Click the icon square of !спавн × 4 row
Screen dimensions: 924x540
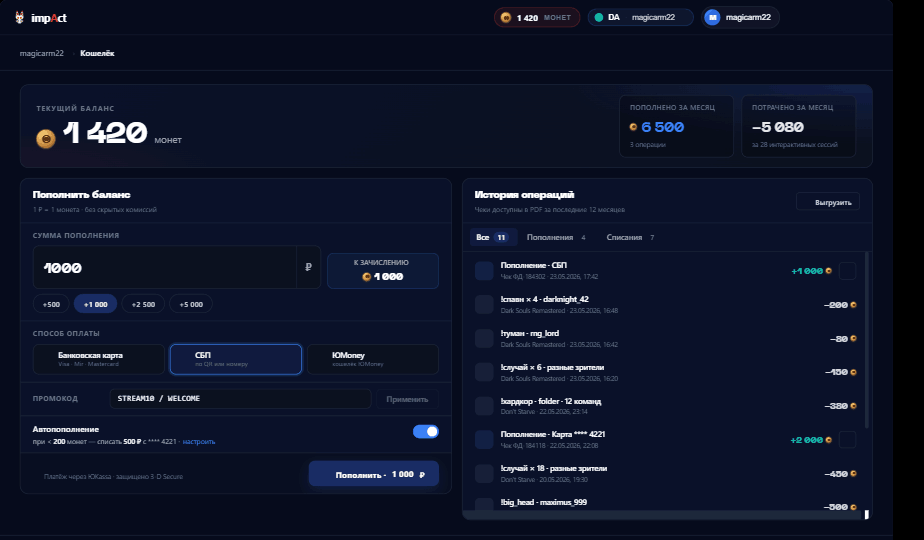[x=484, y=305]
